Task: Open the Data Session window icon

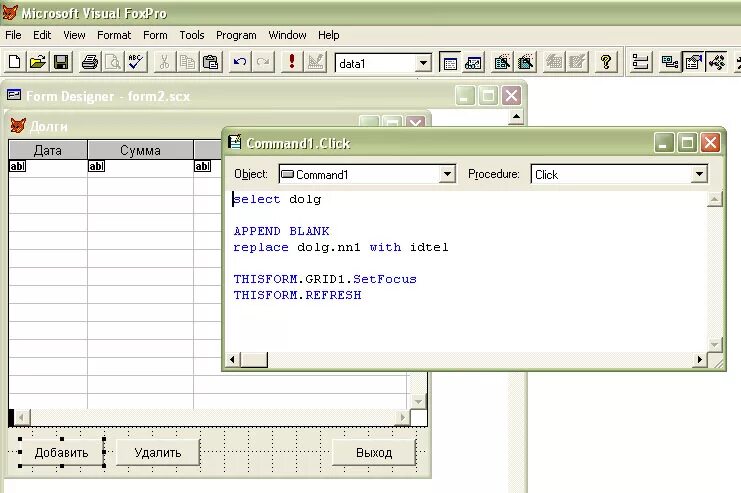Action: coord(473,62)
